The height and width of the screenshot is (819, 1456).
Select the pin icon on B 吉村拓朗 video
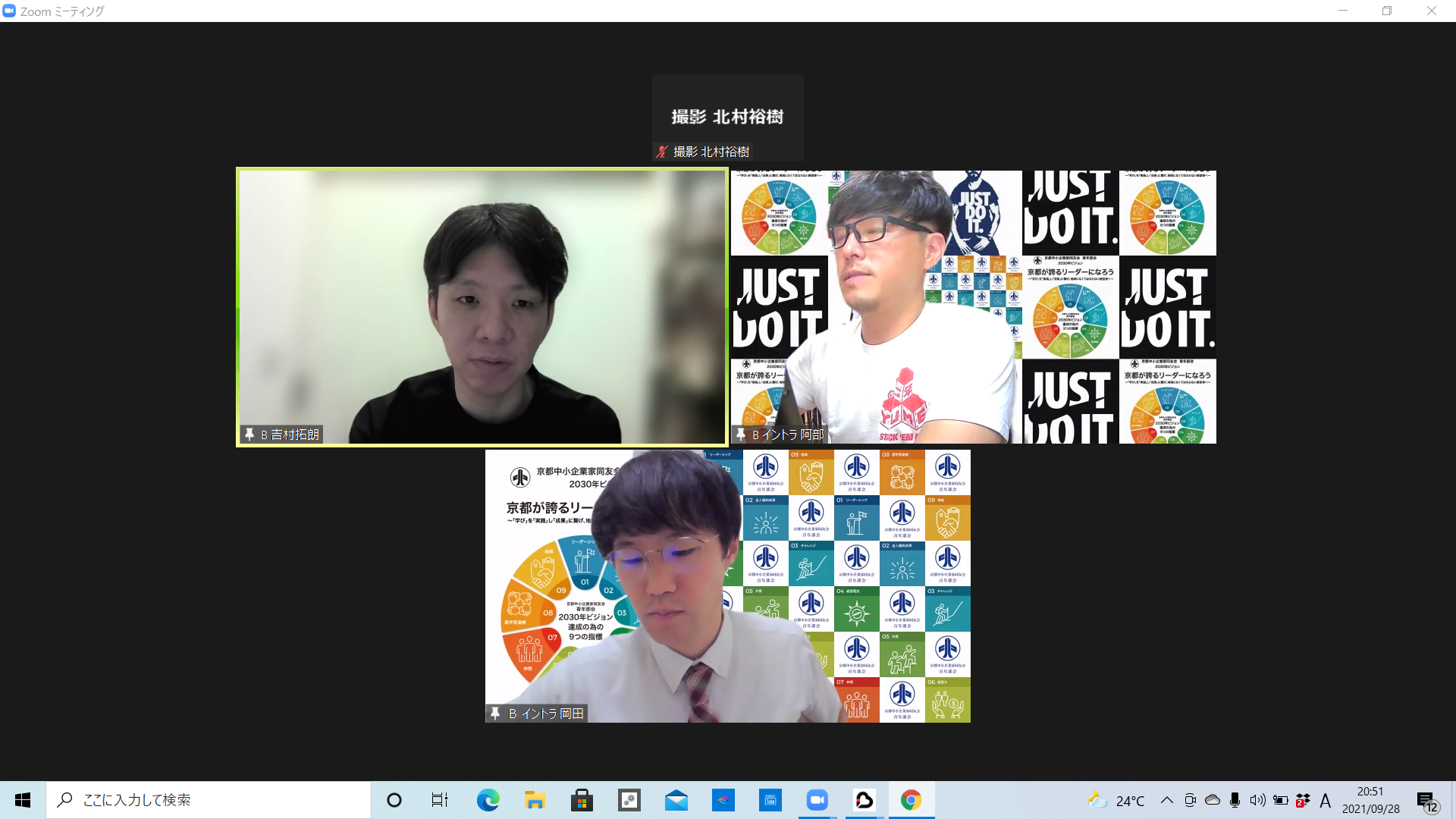coord(249,435)
